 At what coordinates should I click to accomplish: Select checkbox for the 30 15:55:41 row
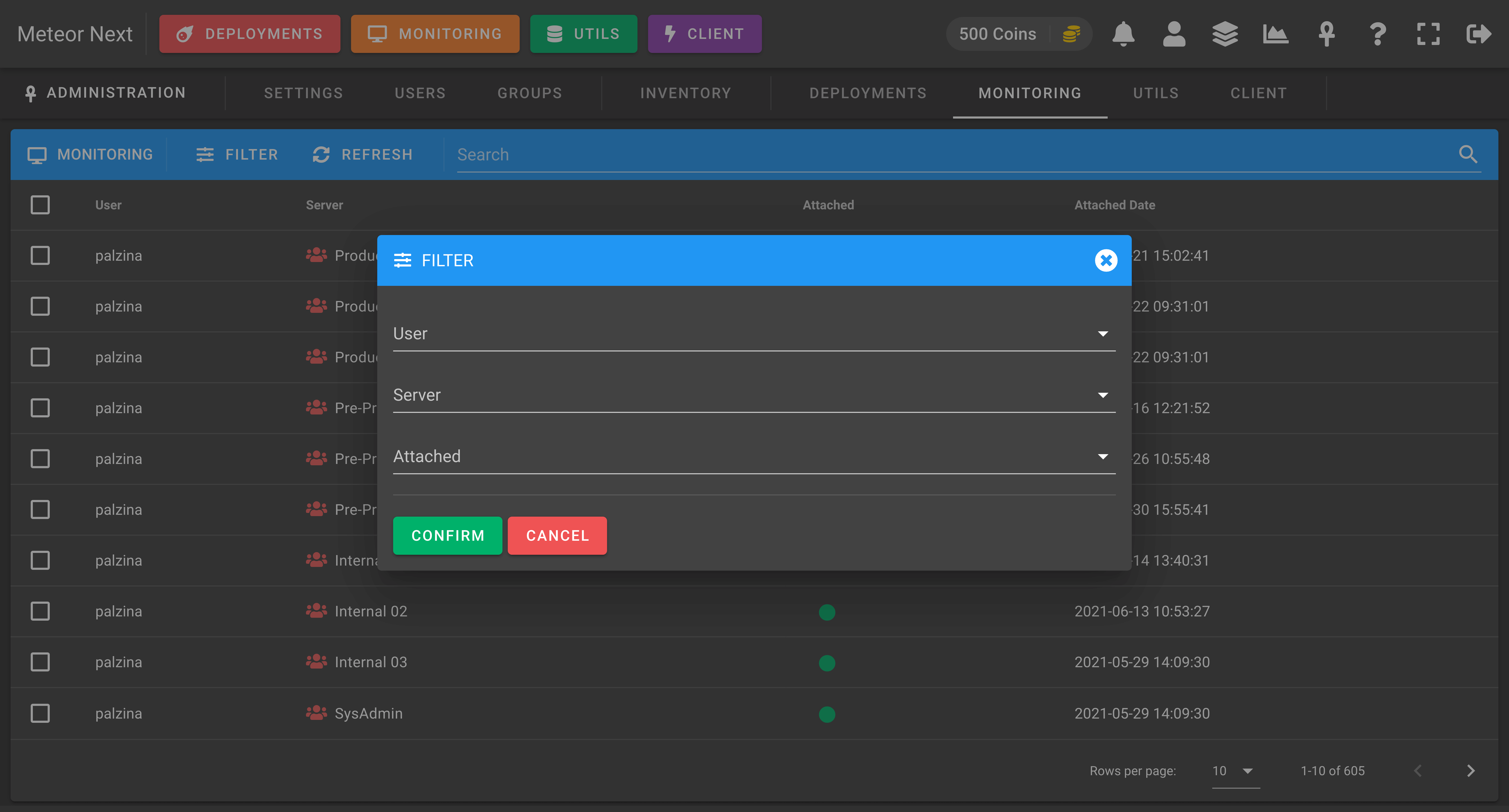coord(40,509)
